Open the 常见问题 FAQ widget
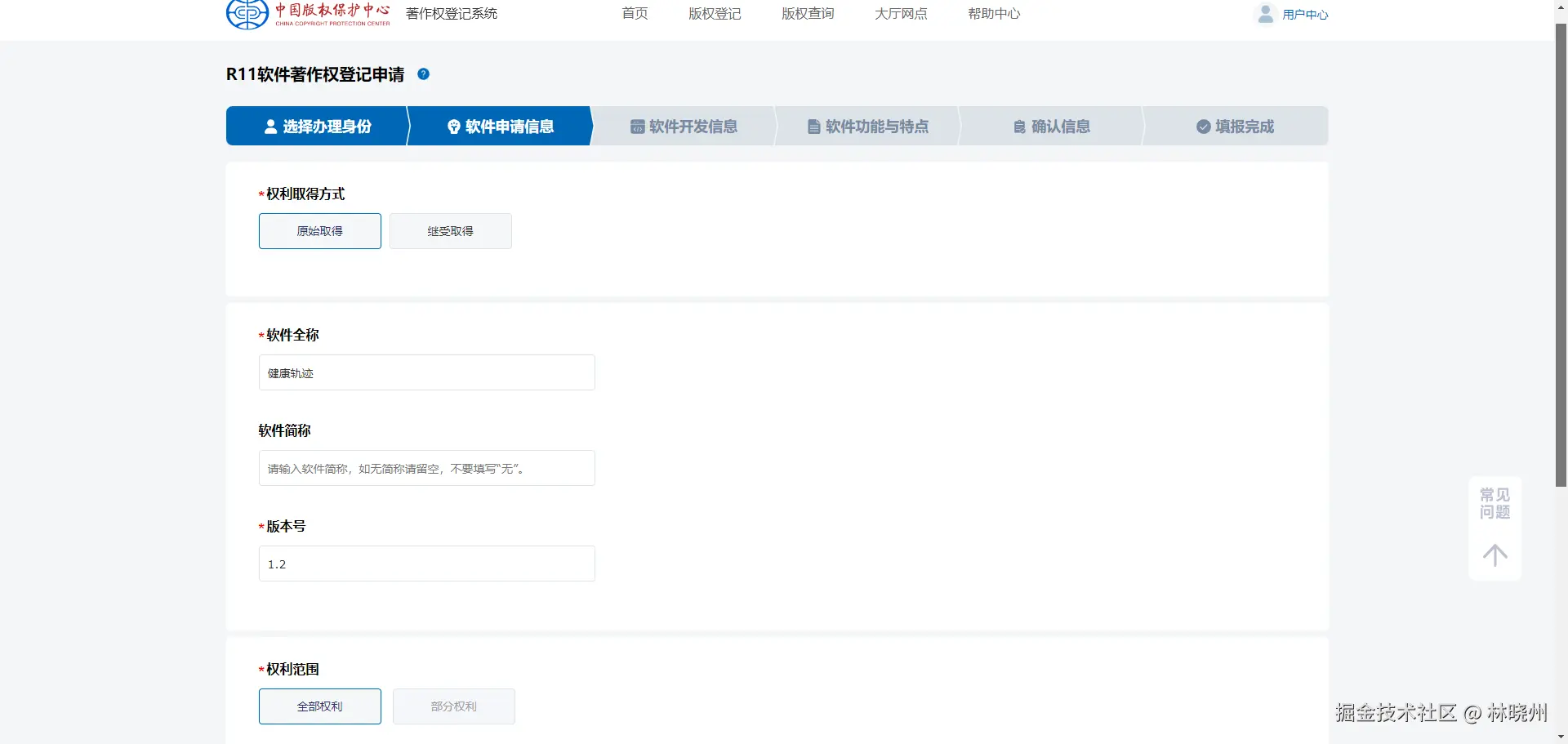The width and height of the screenshot is (1568, 744). pyautogui.click(x=1495, y=504)
